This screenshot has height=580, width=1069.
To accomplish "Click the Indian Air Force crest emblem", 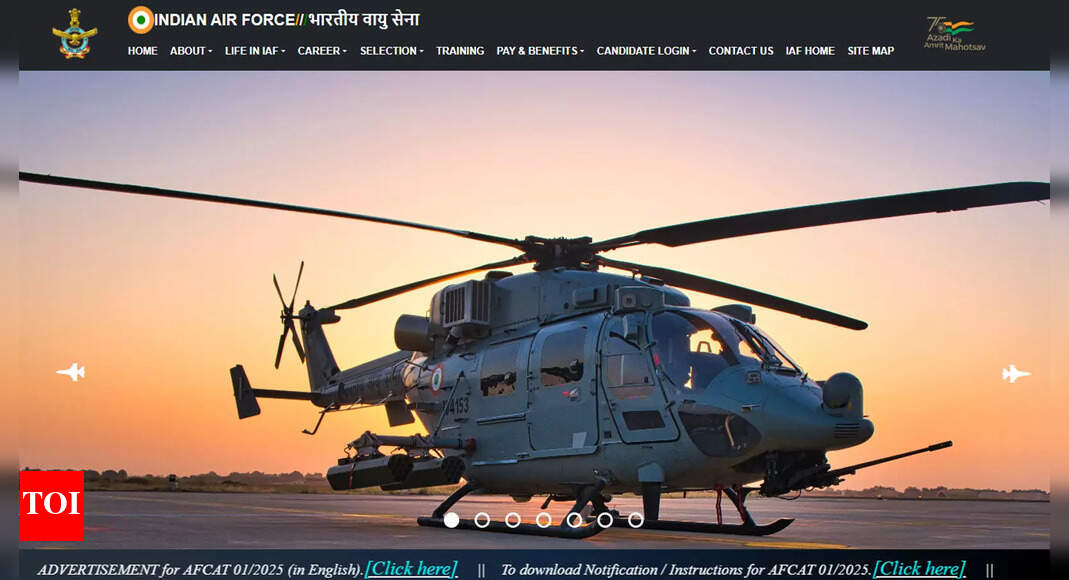I will [74, 34].
